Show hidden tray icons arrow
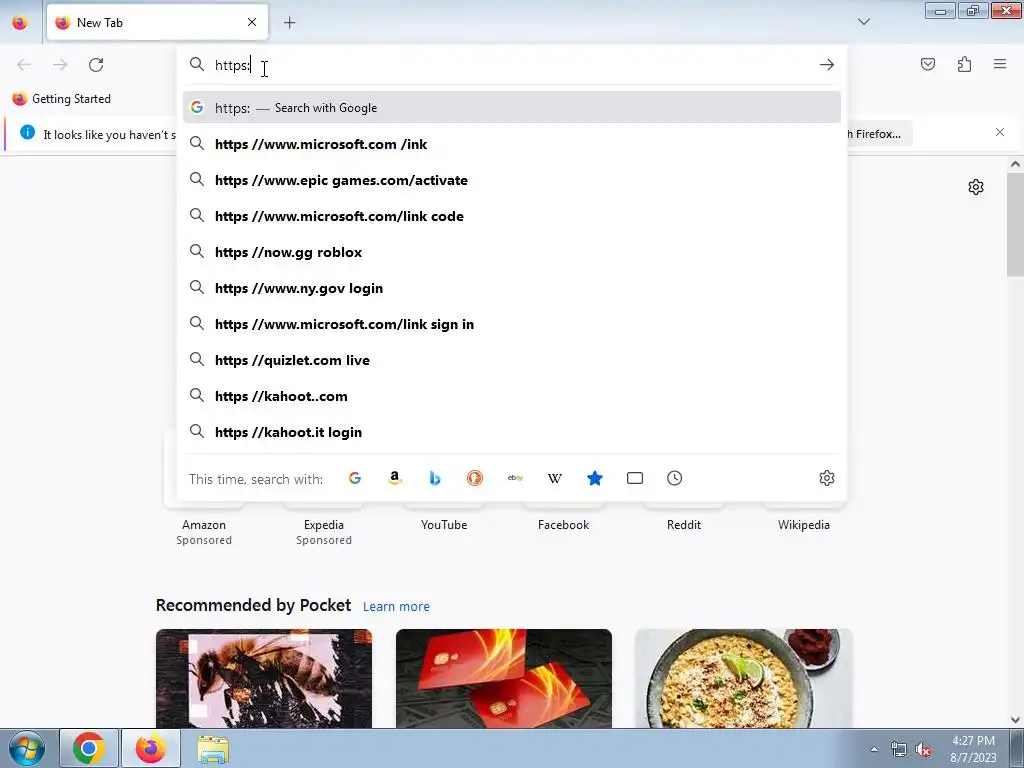Viewport: 1024px width, 768px height. point(874,749)
